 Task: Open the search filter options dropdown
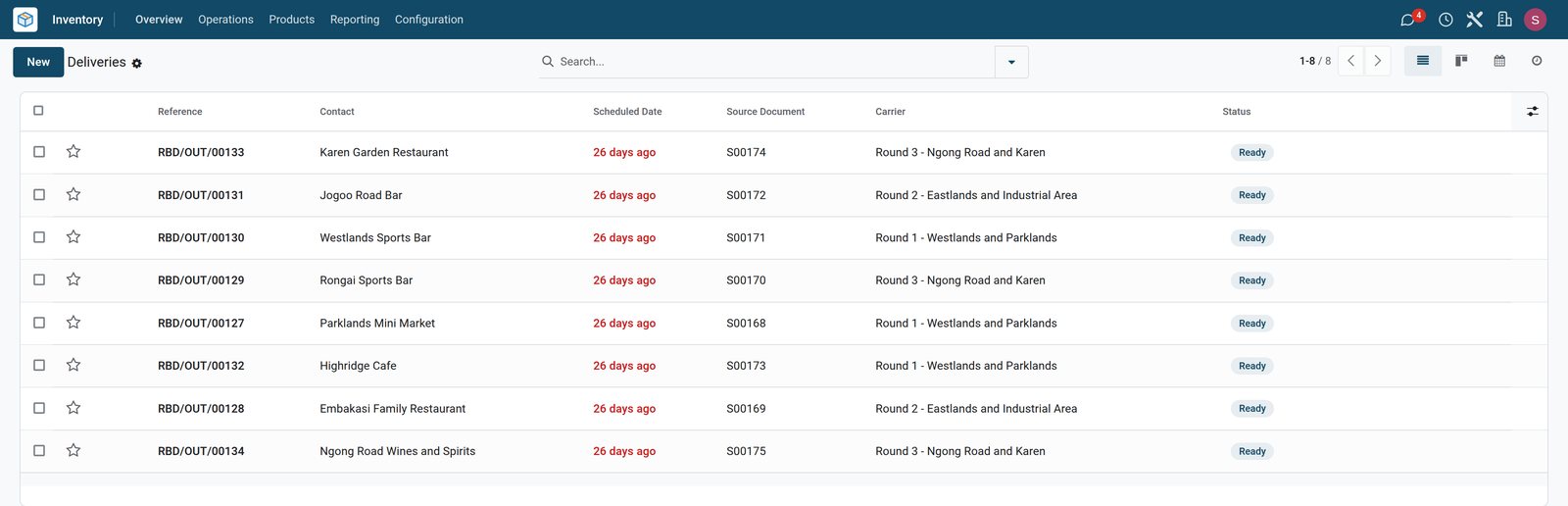point(1011,62)
